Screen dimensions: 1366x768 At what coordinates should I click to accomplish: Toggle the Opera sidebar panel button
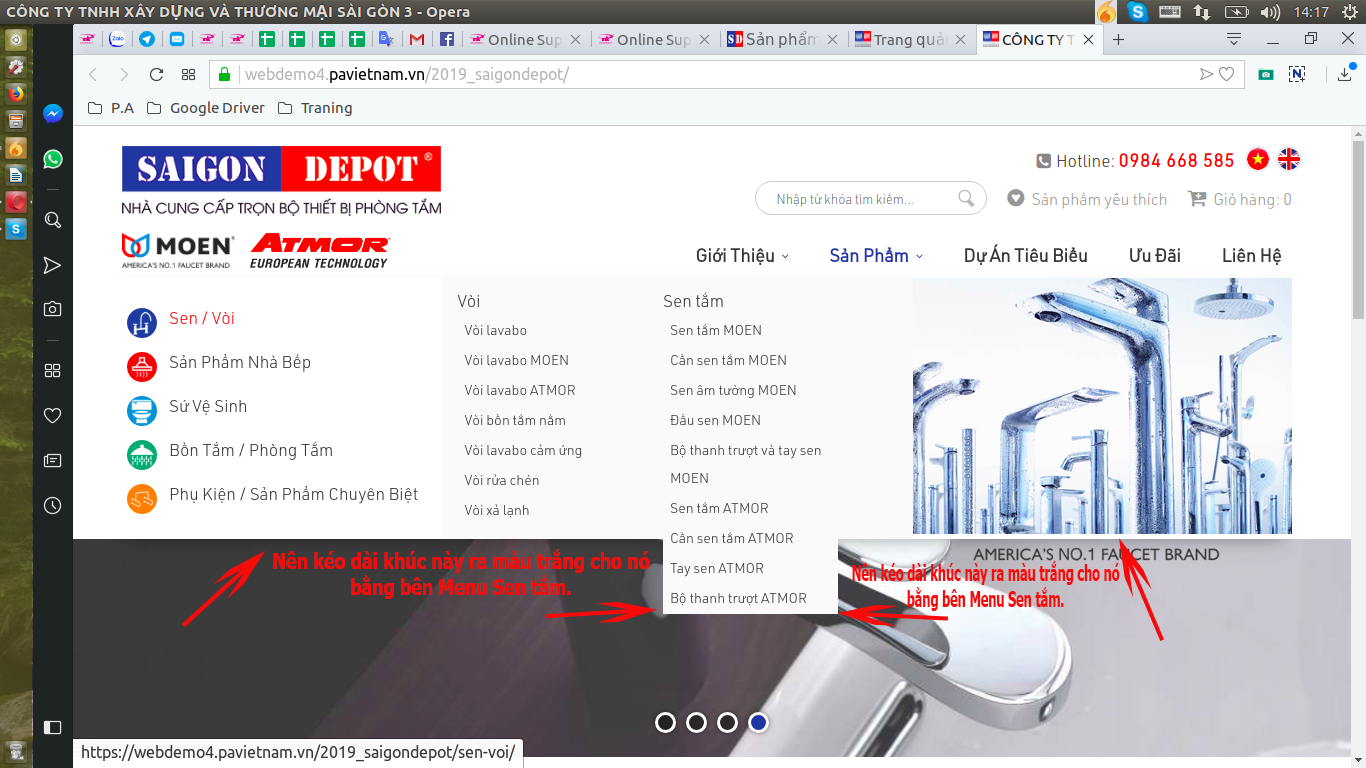coord(53,727)
